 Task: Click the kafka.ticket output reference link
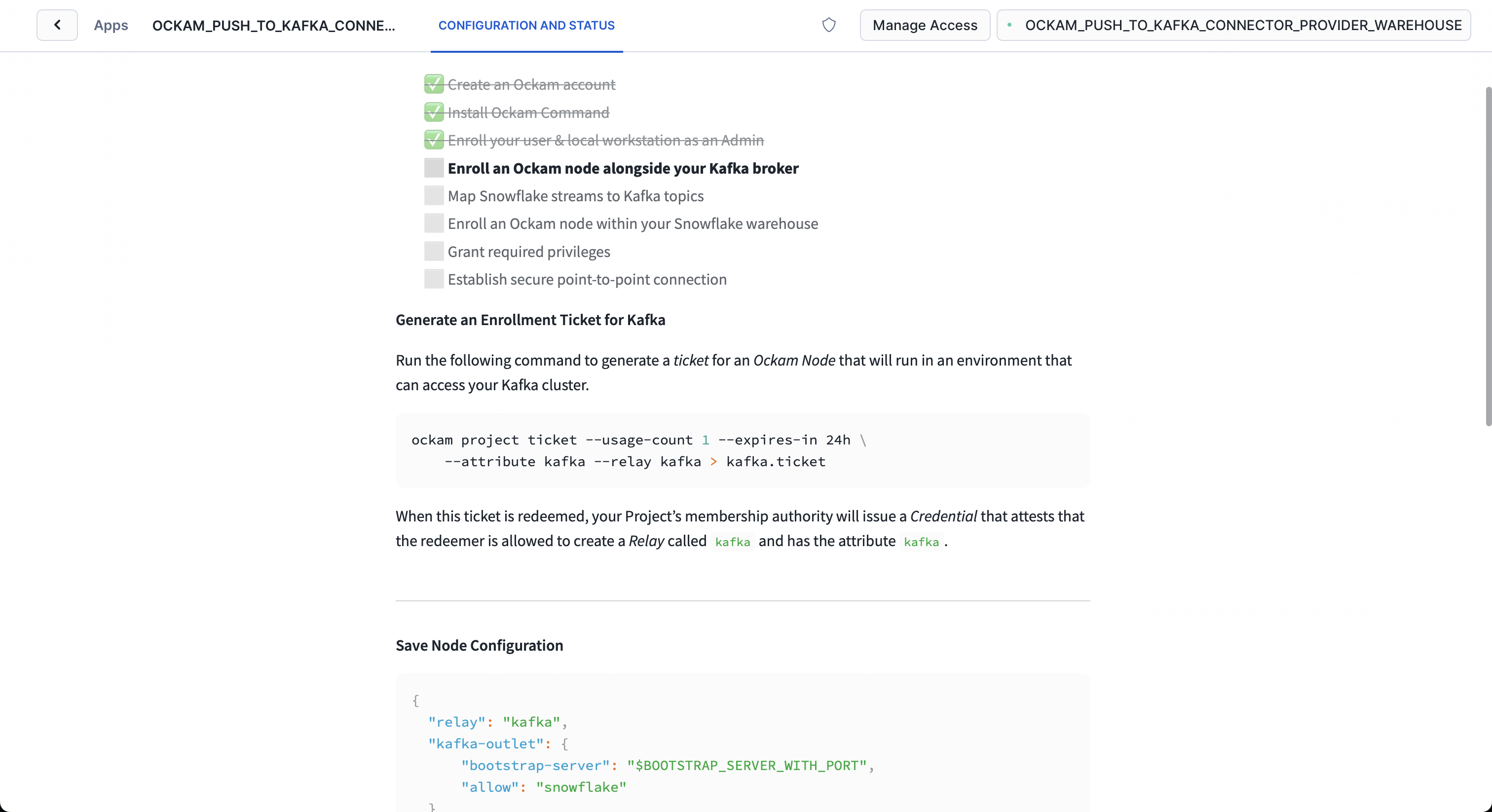[x=775, y=461]
